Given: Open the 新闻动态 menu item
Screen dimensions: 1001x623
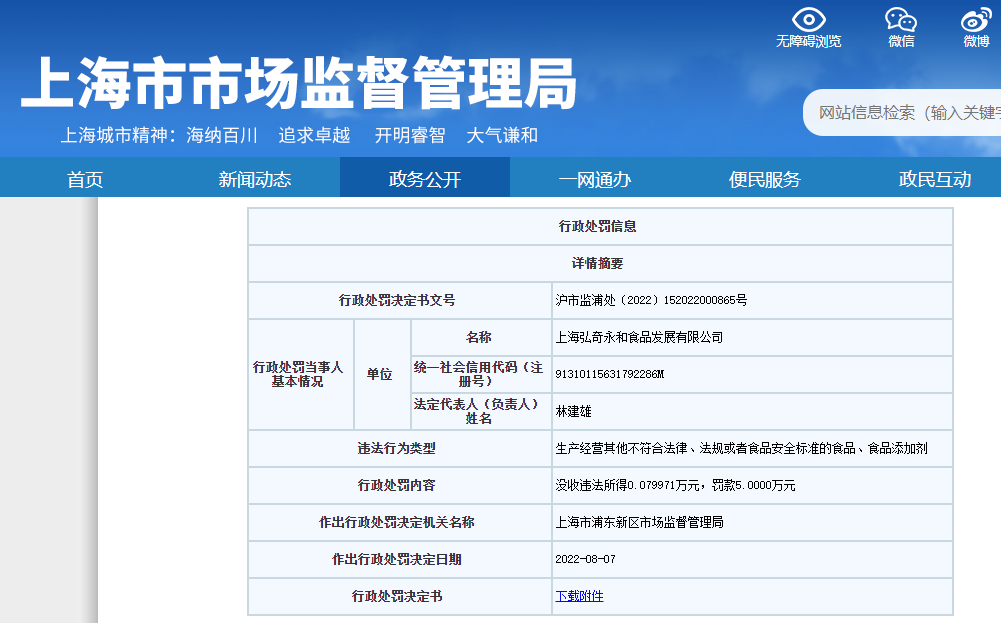Looking at the screenshot, I should 255,179.
